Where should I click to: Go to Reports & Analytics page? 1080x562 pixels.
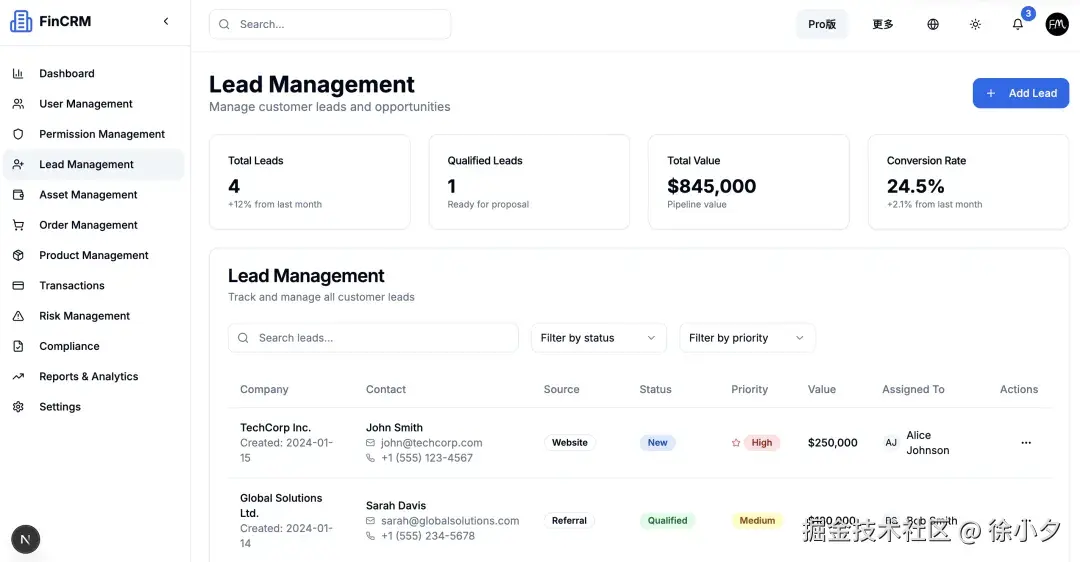pos(88,377)
